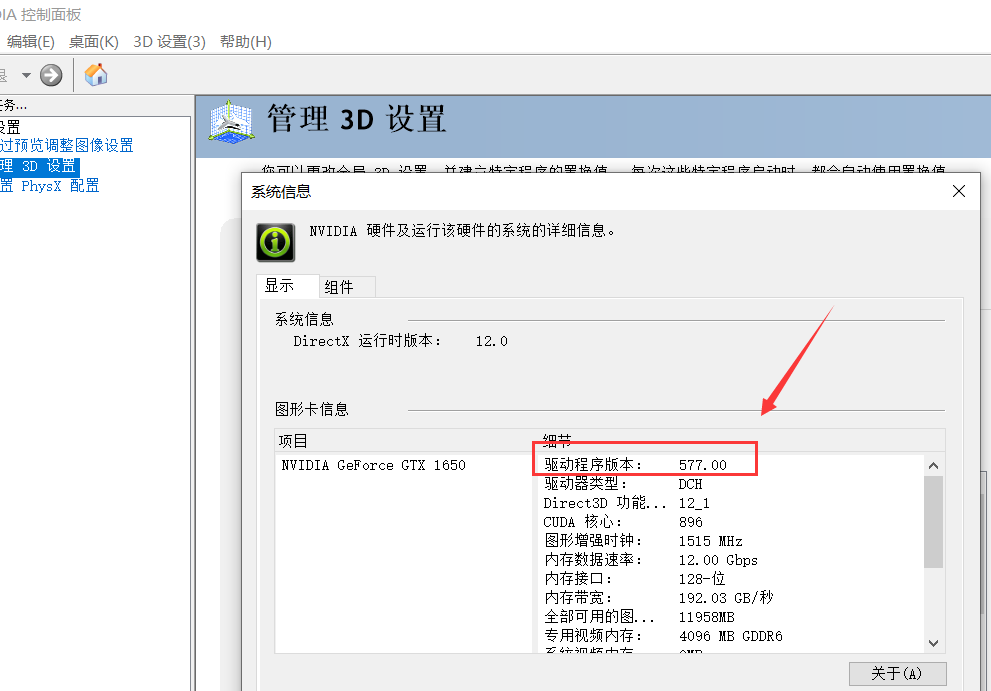This screenshot has height=691, width=991.
Task: Click the scrollbar up arrow in details list
Action: coord(933,465)
